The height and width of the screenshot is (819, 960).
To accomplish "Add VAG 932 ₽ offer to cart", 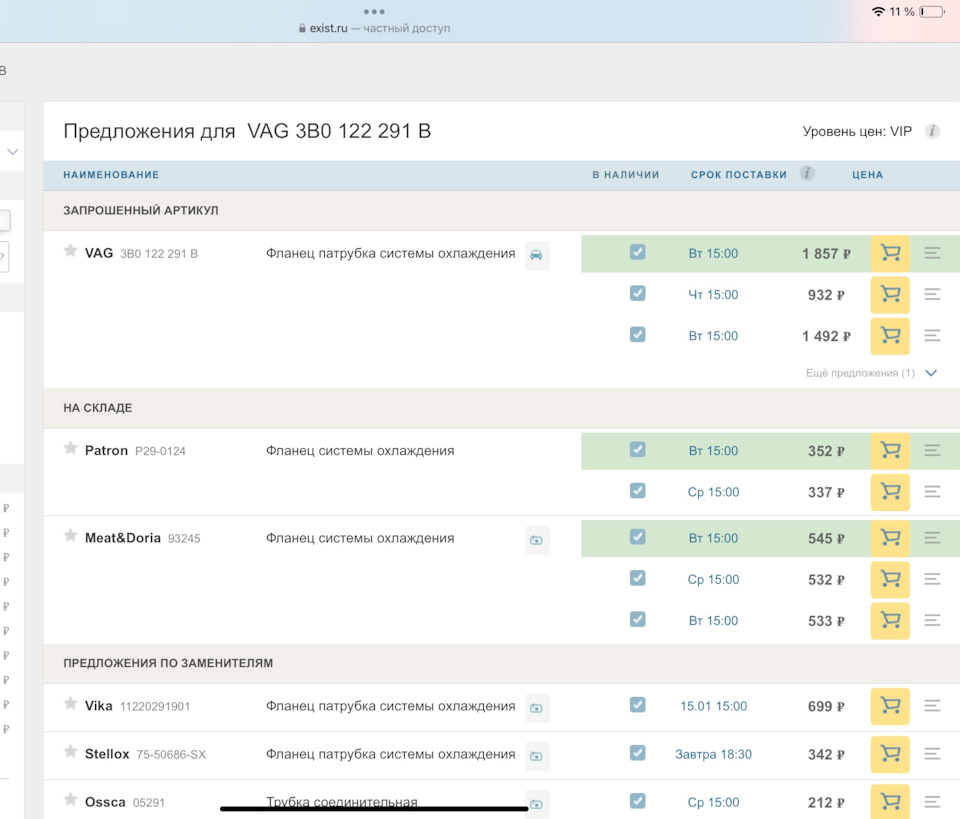I will (x=890, y=294).
